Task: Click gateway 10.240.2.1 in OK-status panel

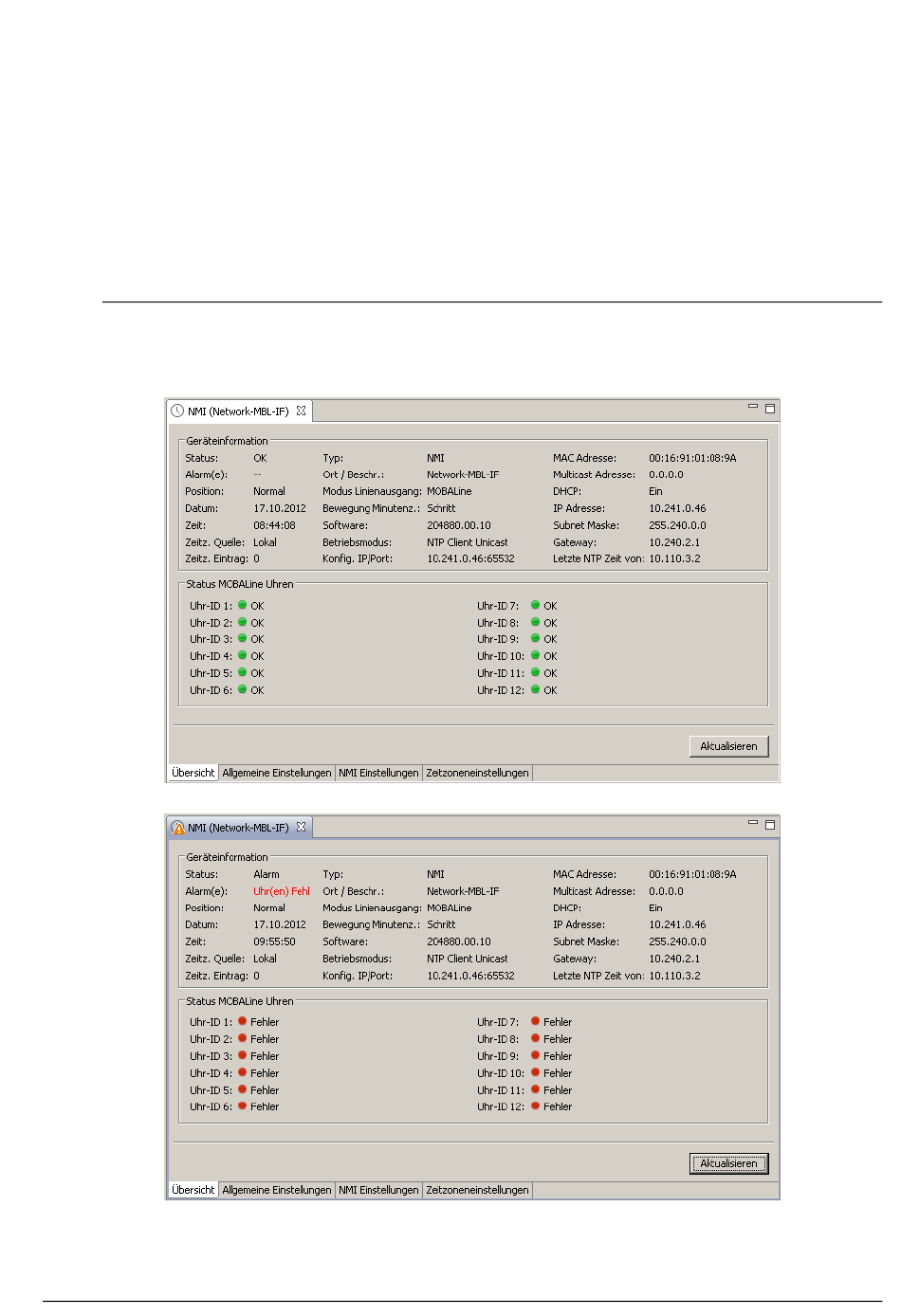Action: pos(674,542)
